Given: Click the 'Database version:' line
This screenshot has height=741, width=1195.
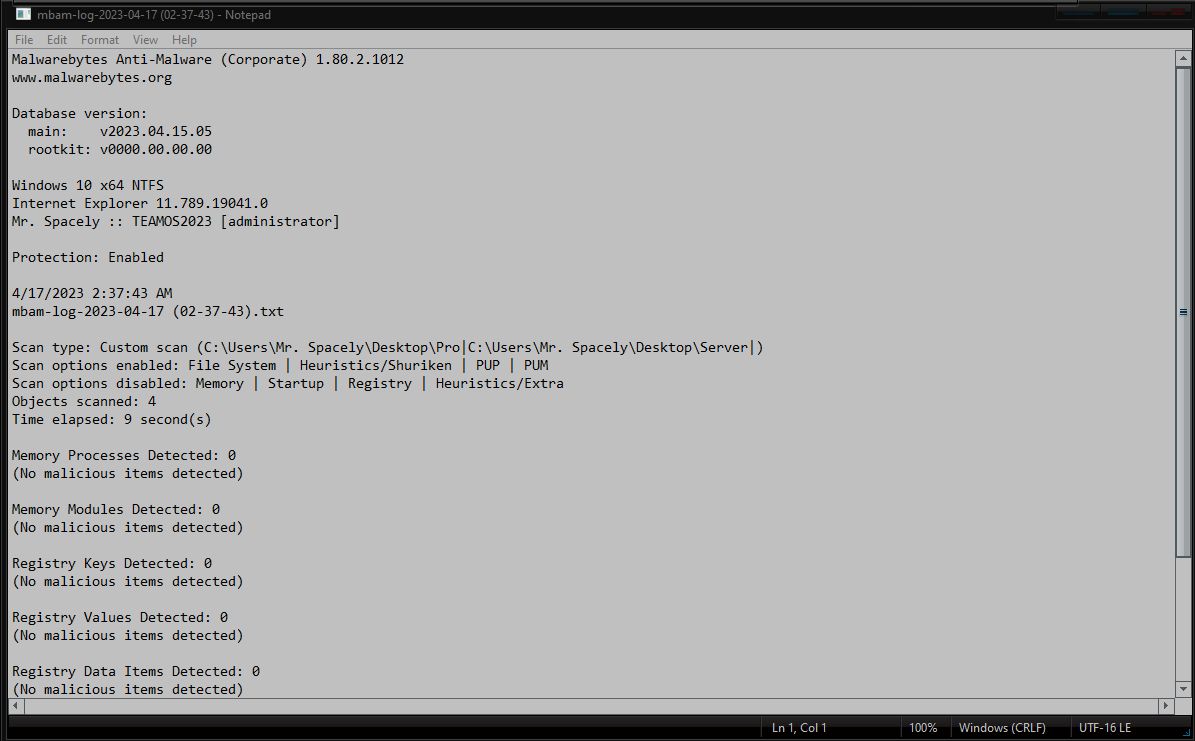Looking at the screenshot, I should coord(79,114).
